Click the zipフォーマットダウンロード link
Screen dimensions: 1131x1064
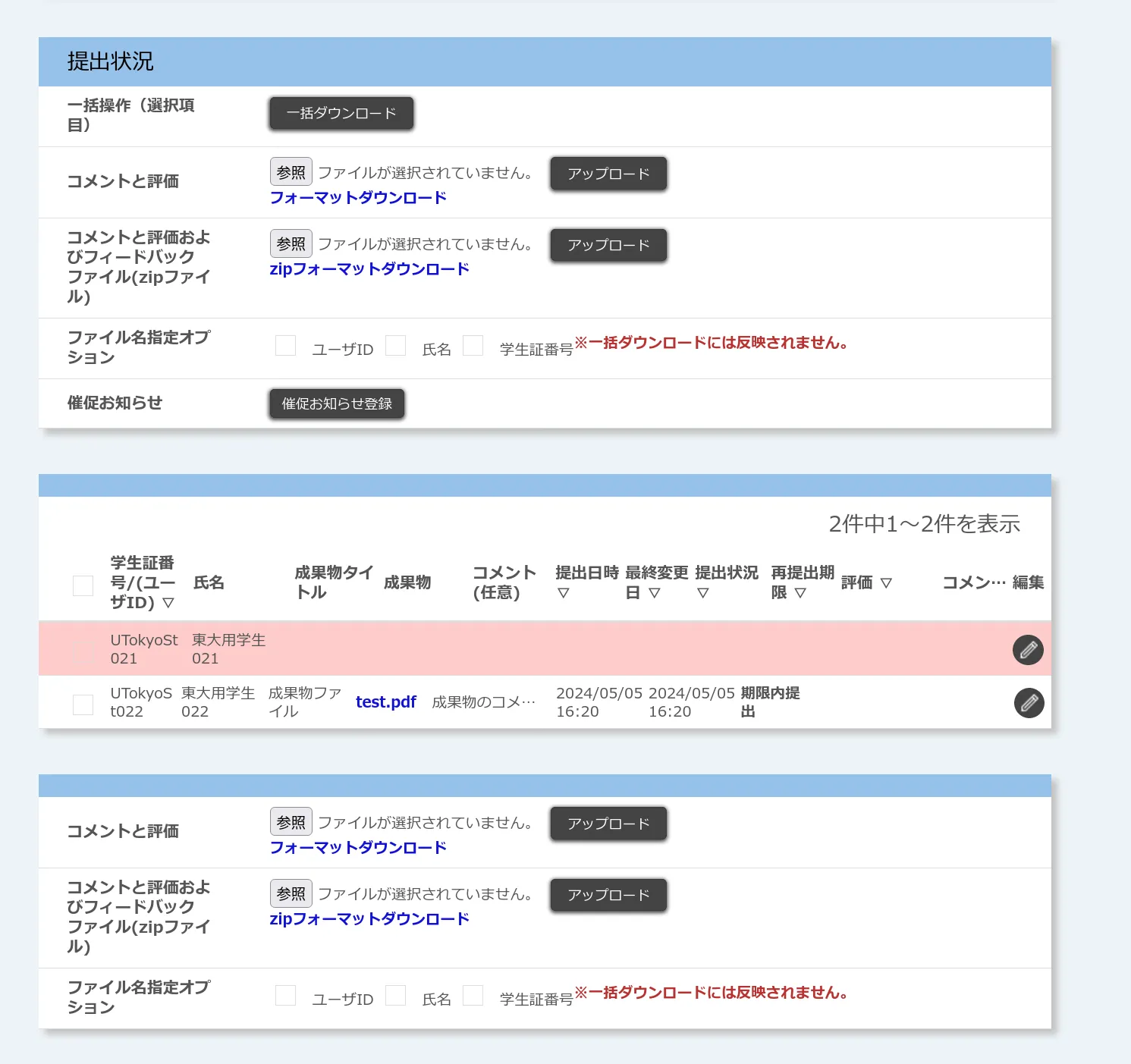[369, 268]
